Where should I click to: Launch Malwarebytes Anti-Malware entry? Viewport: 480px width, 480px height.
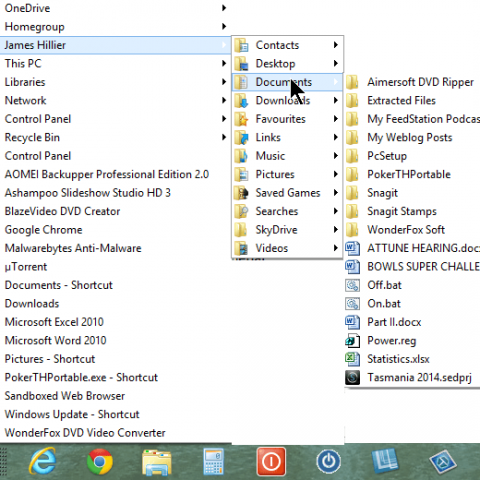[x=73, y=248]
